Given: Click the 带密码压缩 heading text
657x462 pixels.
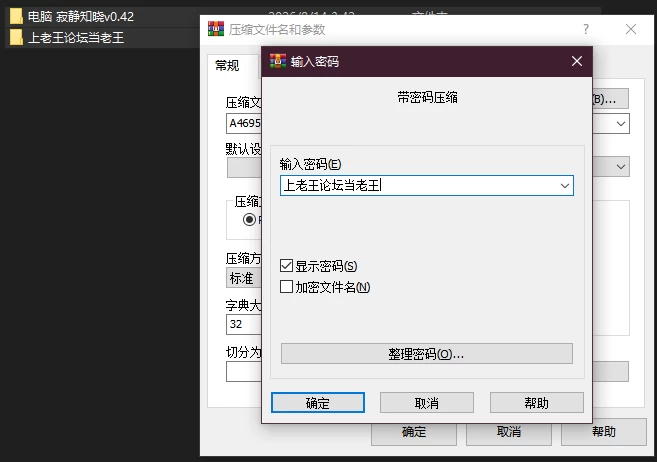Looking at the screenshot, I should click(427, 98).
